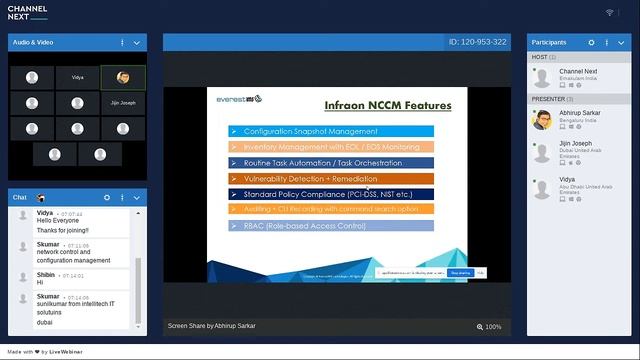Click the camera icon under Vidya
This screenshot has width=640, height=360.
[x=571, y=199]
